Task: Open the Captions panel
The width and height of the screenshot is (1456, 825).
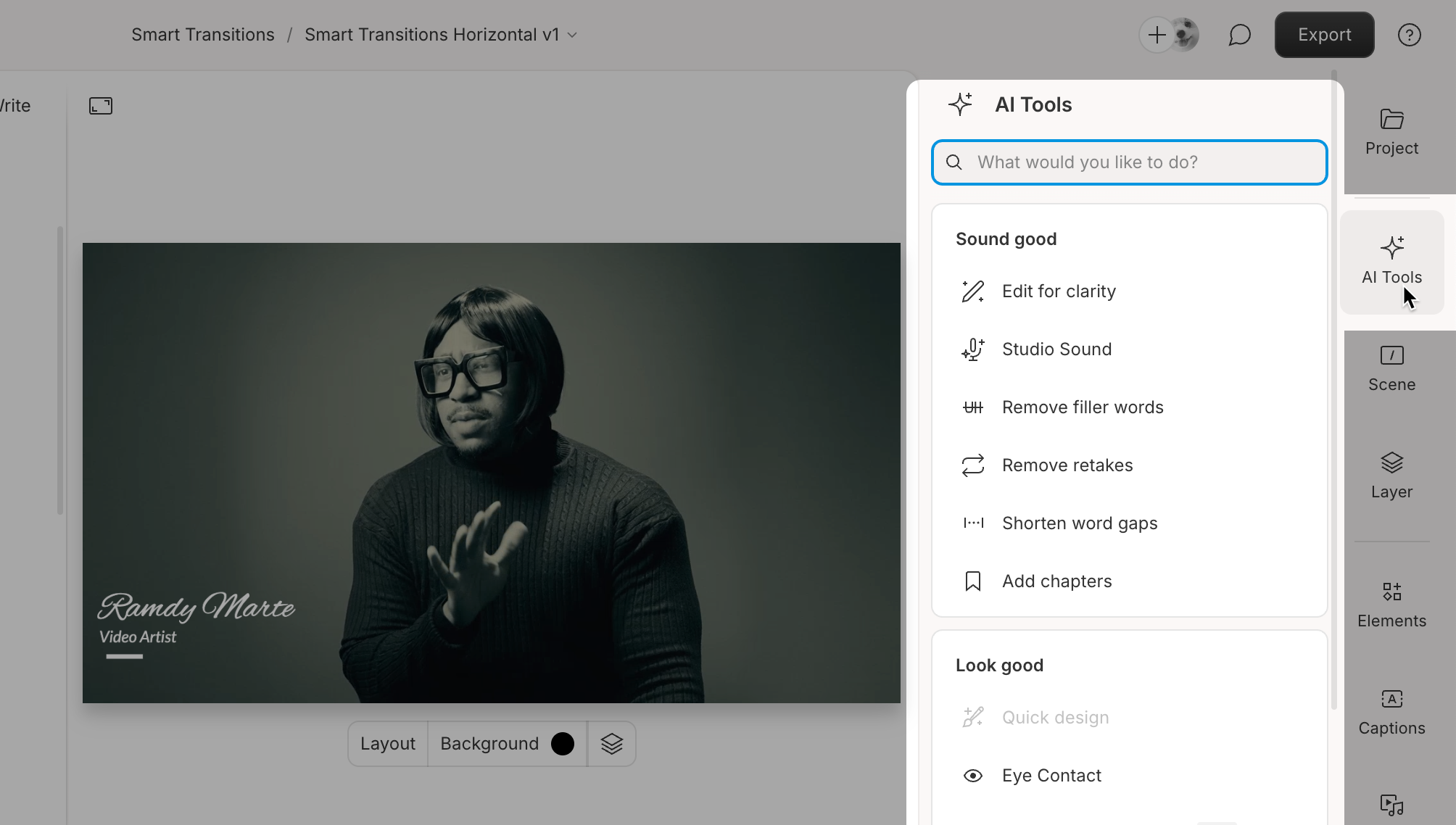Action: 1391,712
